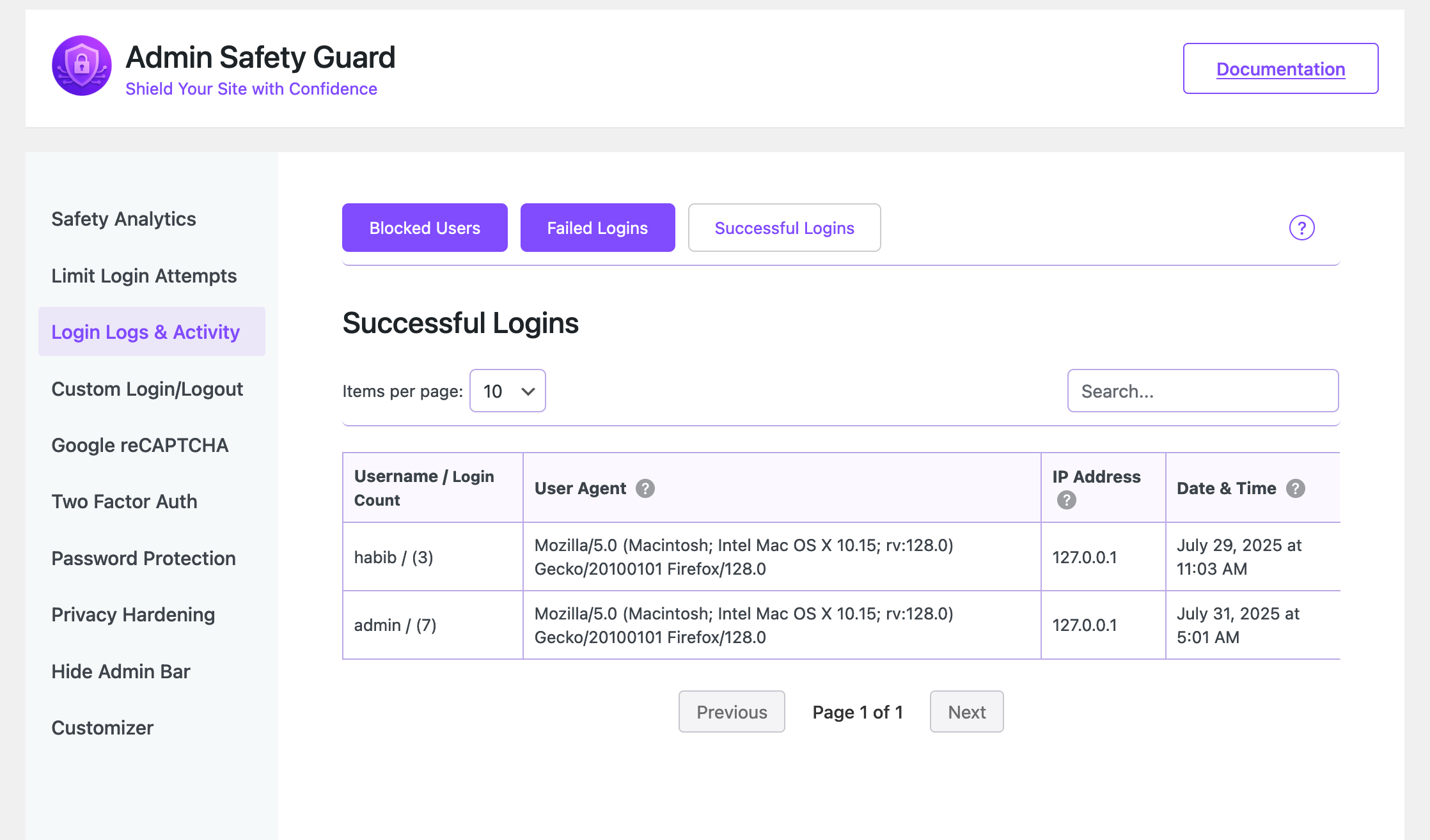Click User Agent column help icon
The width and height of the screenshot is (1430, 840).
click(645, 488)
